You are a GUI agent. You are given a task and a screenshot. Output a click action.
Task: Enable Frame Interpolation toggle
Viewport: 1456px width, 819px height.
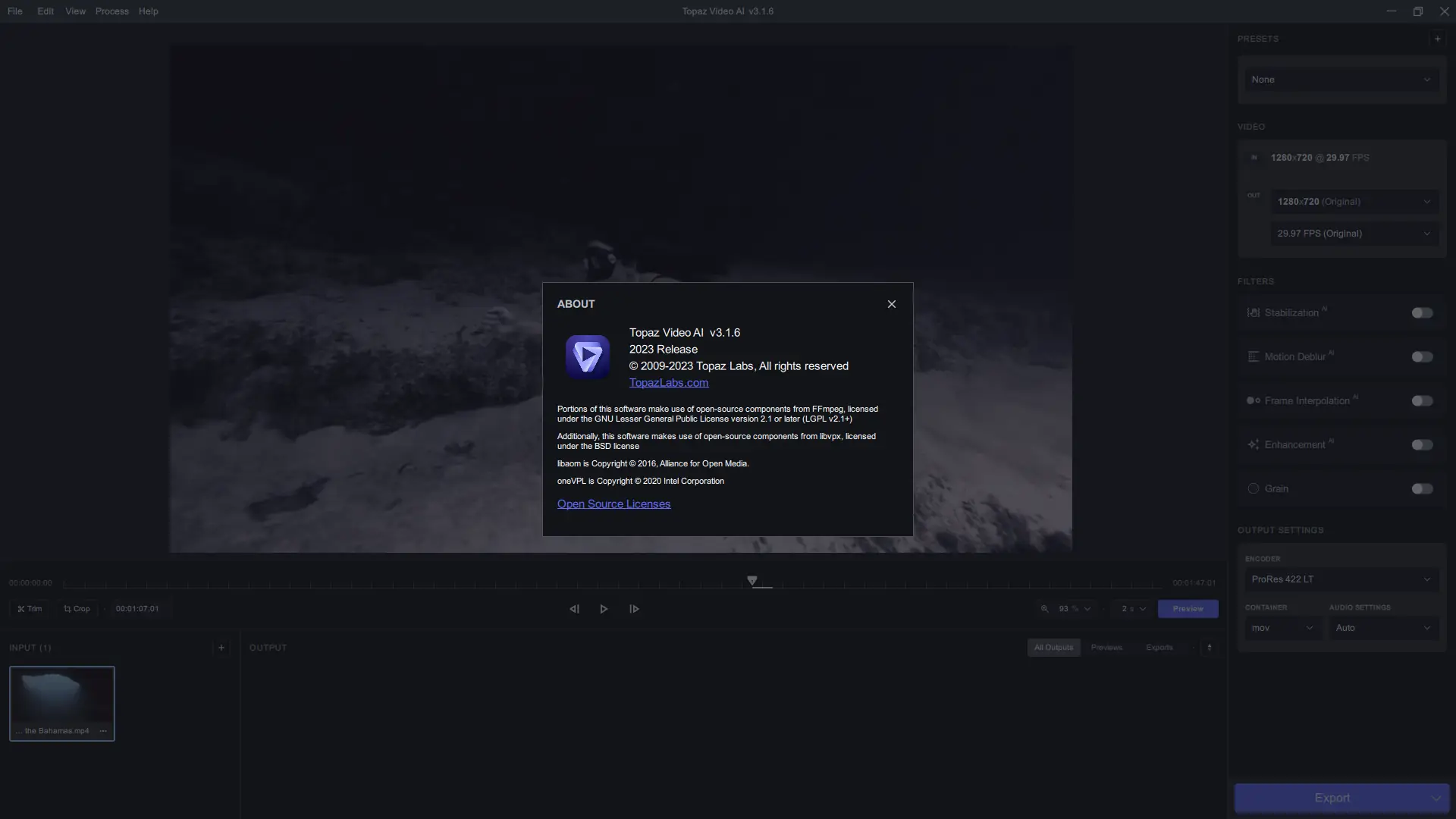tap(1422, 401)
